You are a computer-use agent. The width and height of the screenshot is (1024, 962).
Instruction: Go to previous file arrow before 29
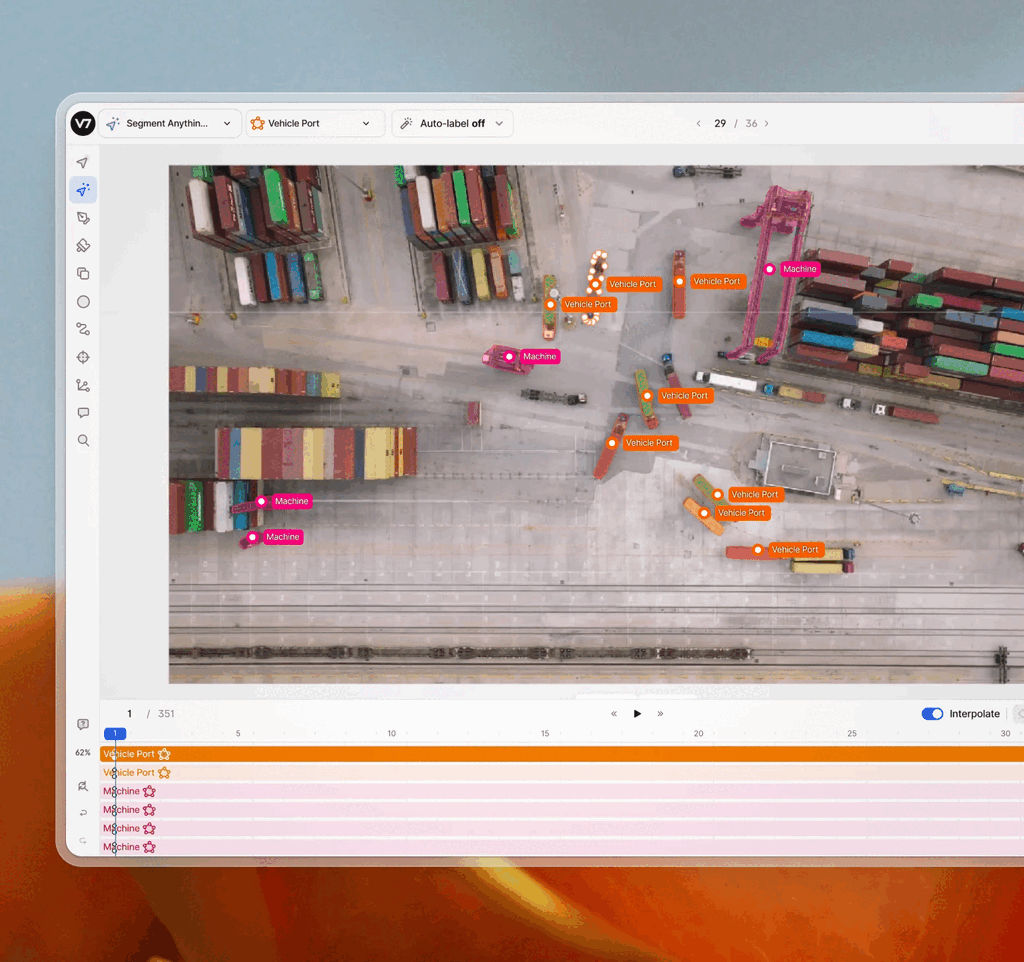click(698, 123)
